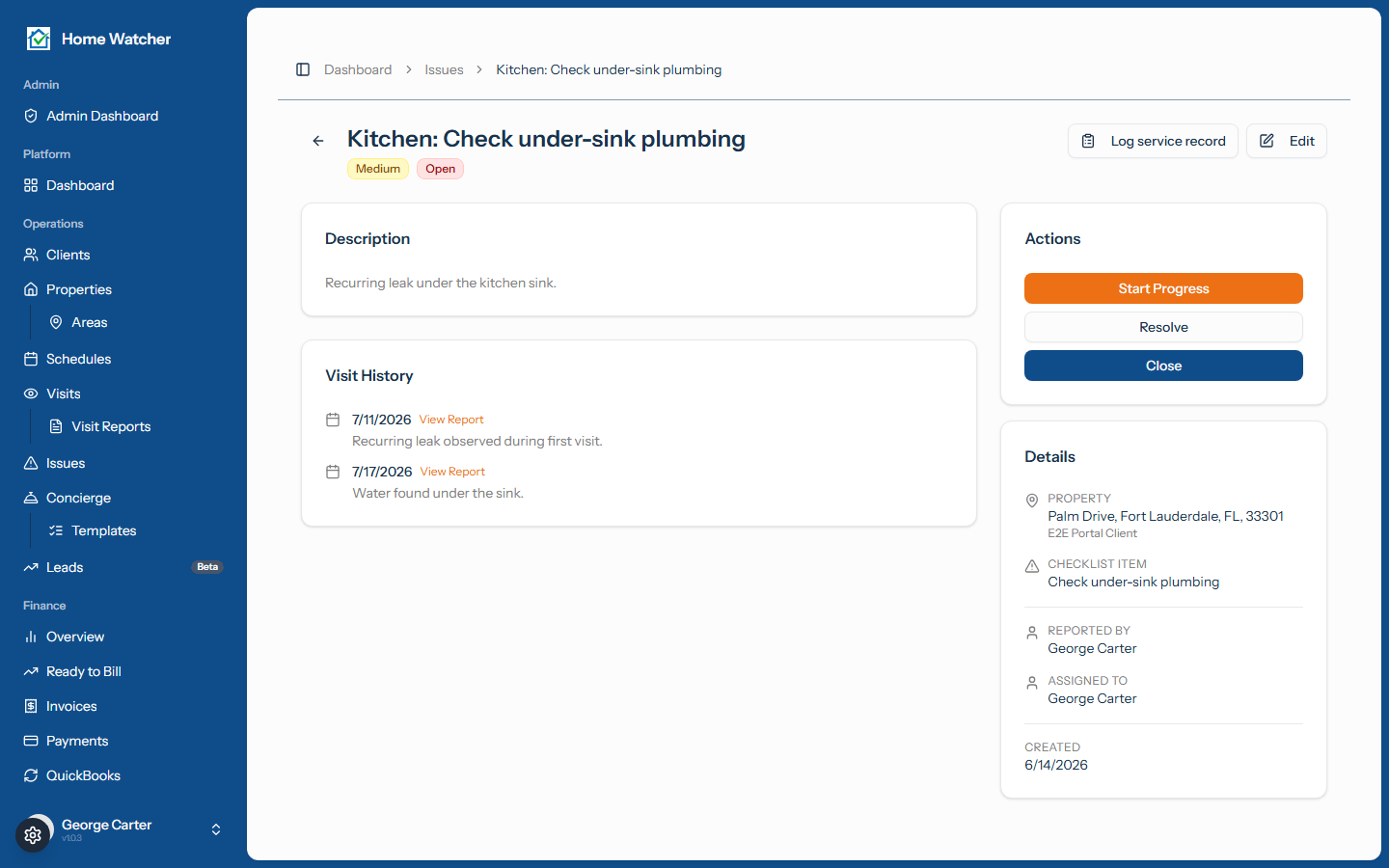The image size is (1389, 868).
Task: Click the Checklist Item warning icon in Details
Action: click(x=1032, y=565)
